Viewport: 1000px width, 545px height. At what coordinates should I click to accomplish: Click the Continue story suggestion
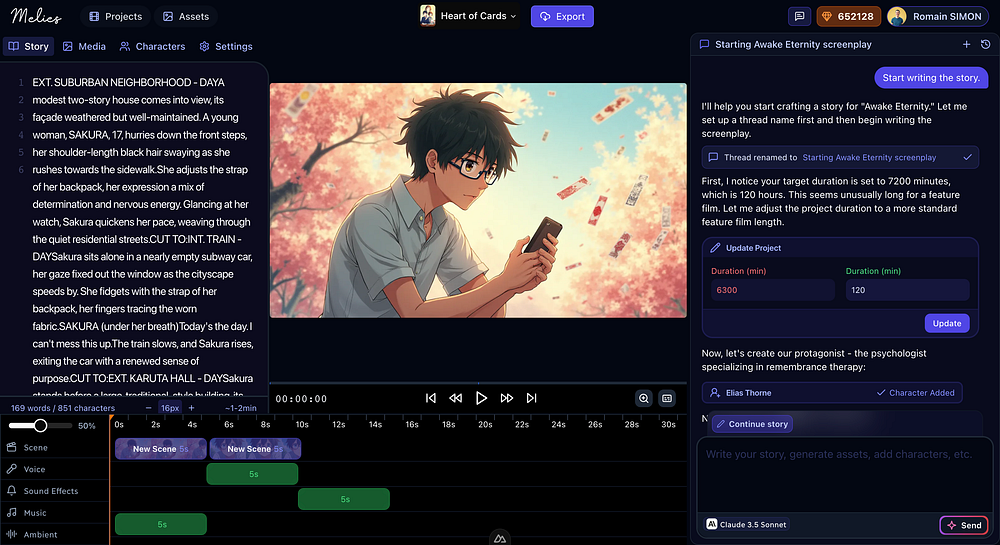pos(752,424)
